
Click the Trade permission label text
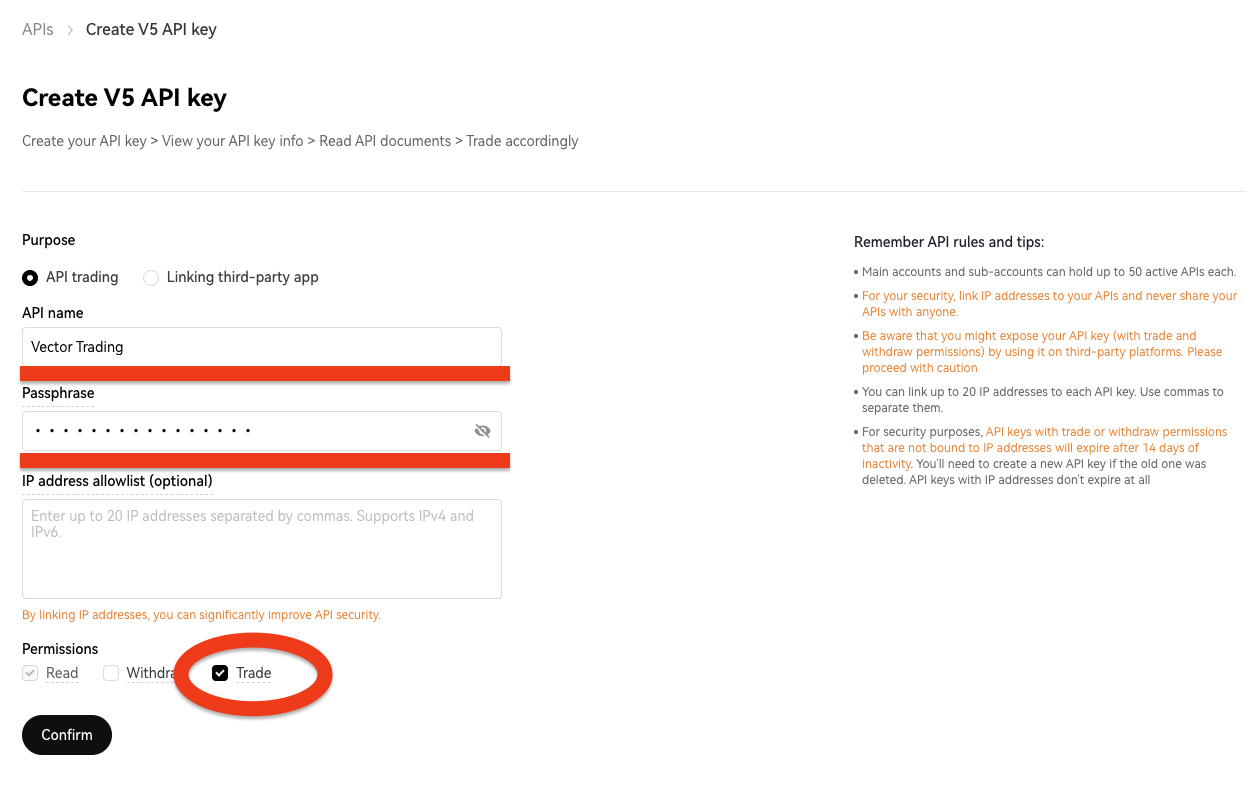point(254,673)
